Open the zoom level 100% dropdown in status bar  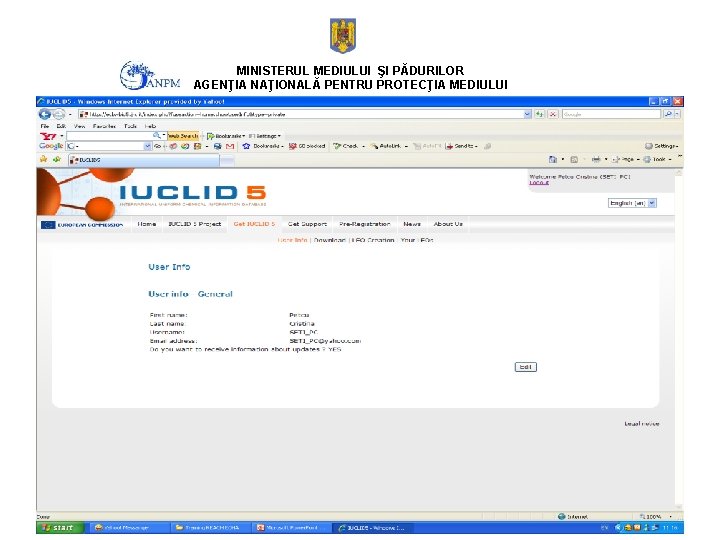tap(670, 517)
